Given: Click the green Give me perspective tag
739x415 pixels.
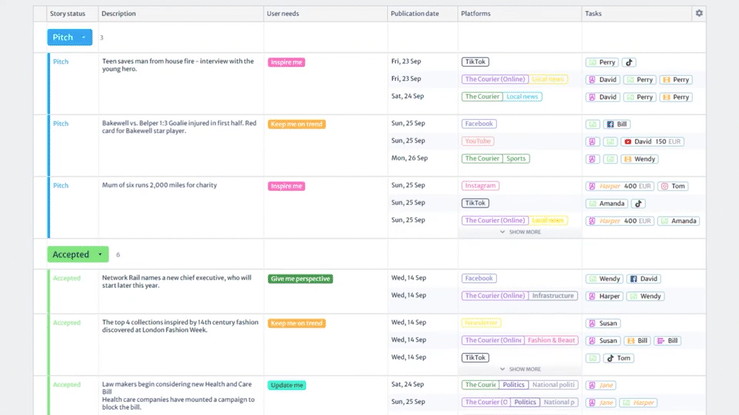Looking at the screenshot, I should [300, 279].
